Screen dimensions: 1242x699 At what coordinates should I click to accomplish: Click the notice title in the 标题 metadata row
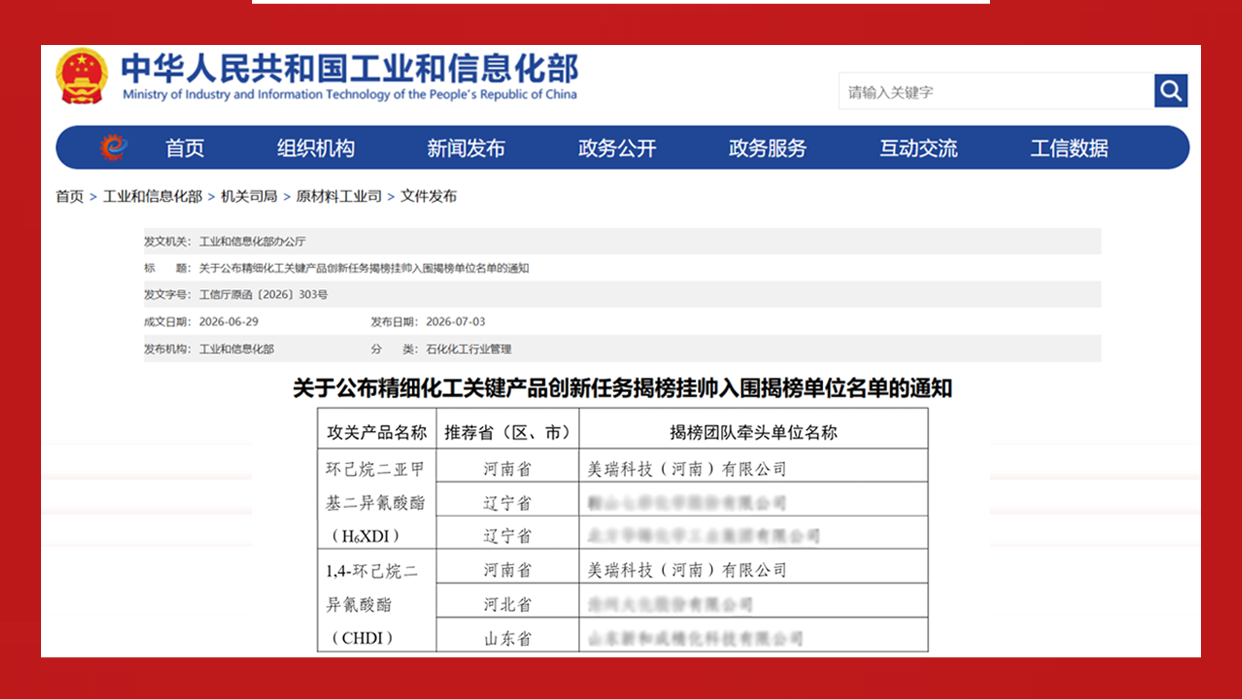[x=364, y=268]
